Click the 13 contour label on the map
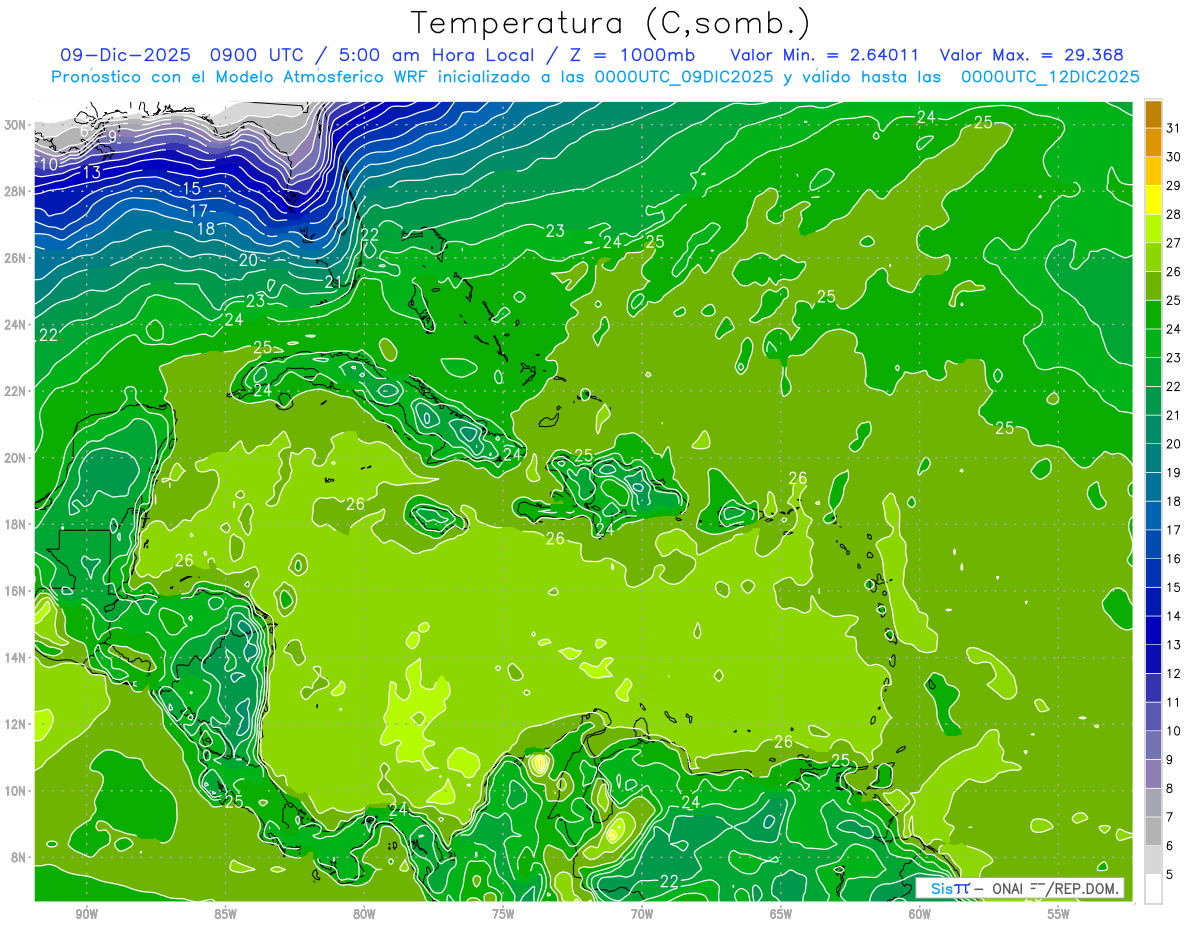Image resolution: width=1200 pixels, height=927 pixels. (92, 173)
